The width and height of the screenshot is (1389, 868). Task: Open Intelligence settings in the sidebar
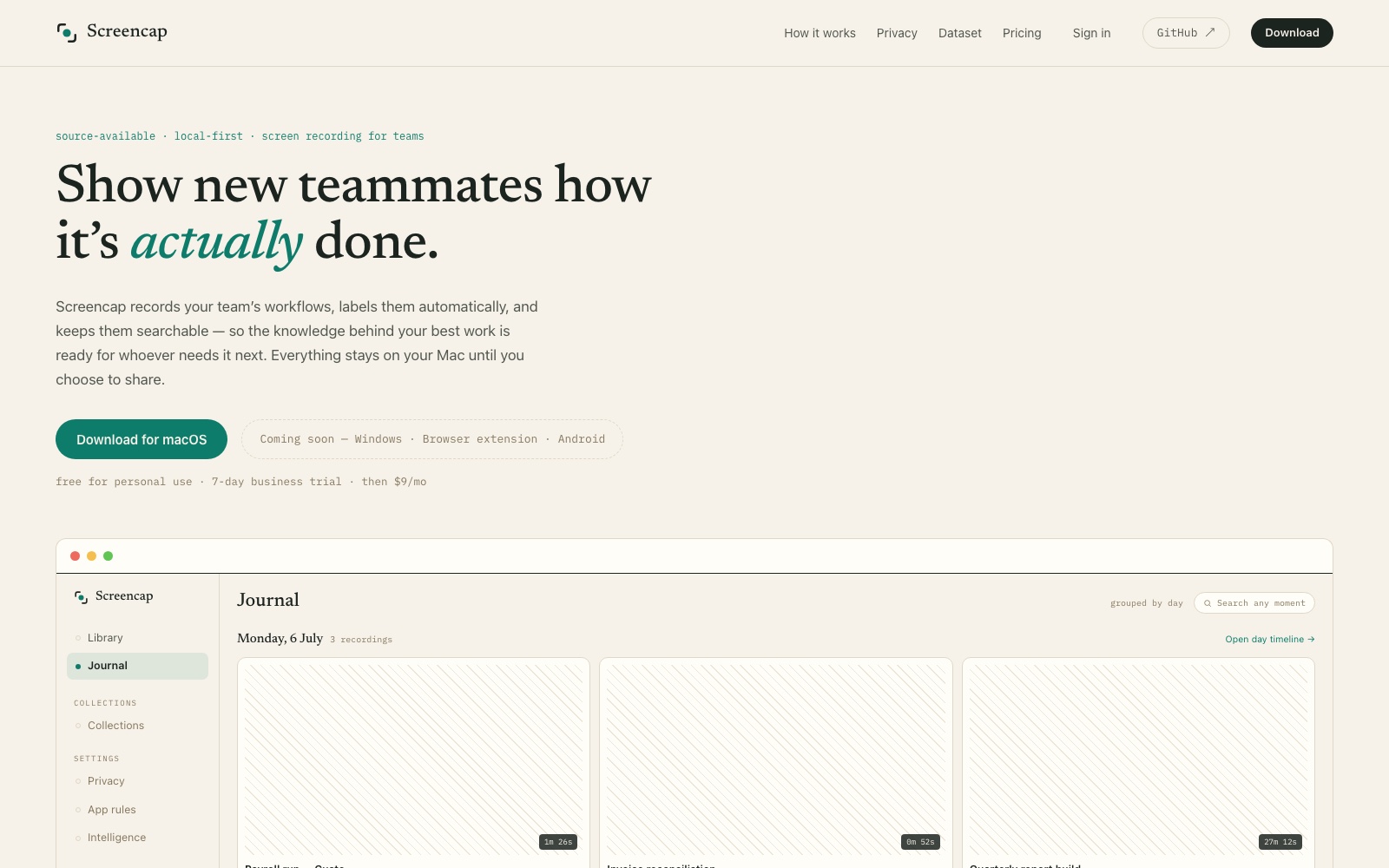(137, 838)
